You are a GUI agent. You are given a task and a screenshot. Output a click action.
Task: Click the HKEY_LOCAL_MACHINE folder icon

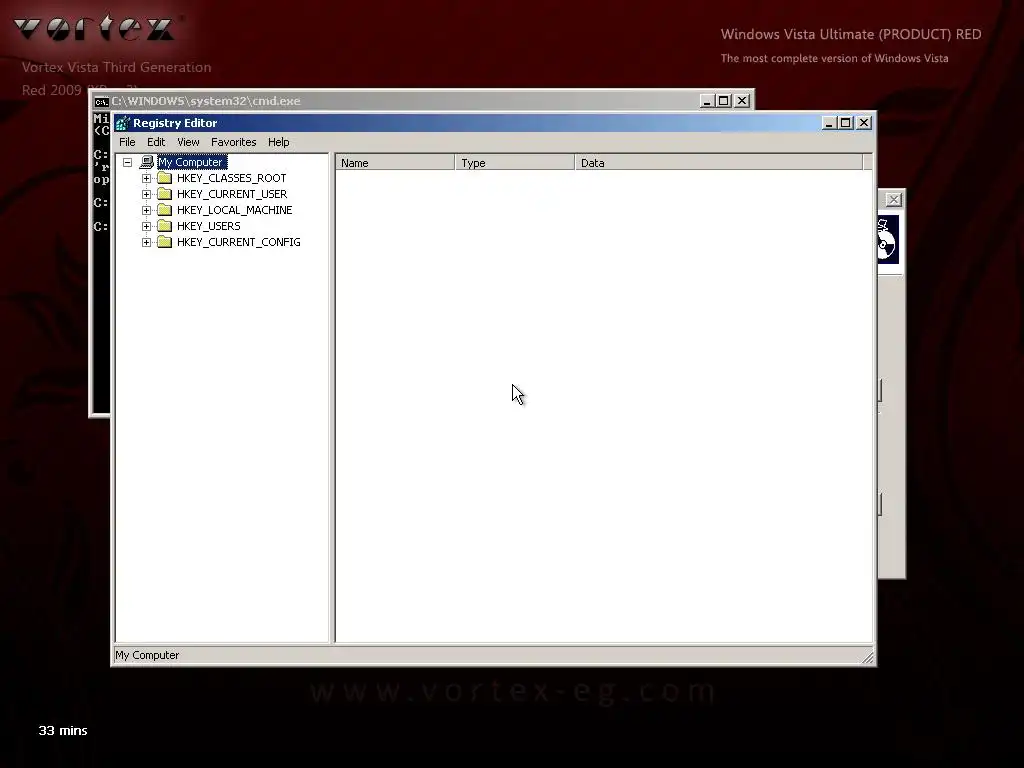[x=165, y=210]
